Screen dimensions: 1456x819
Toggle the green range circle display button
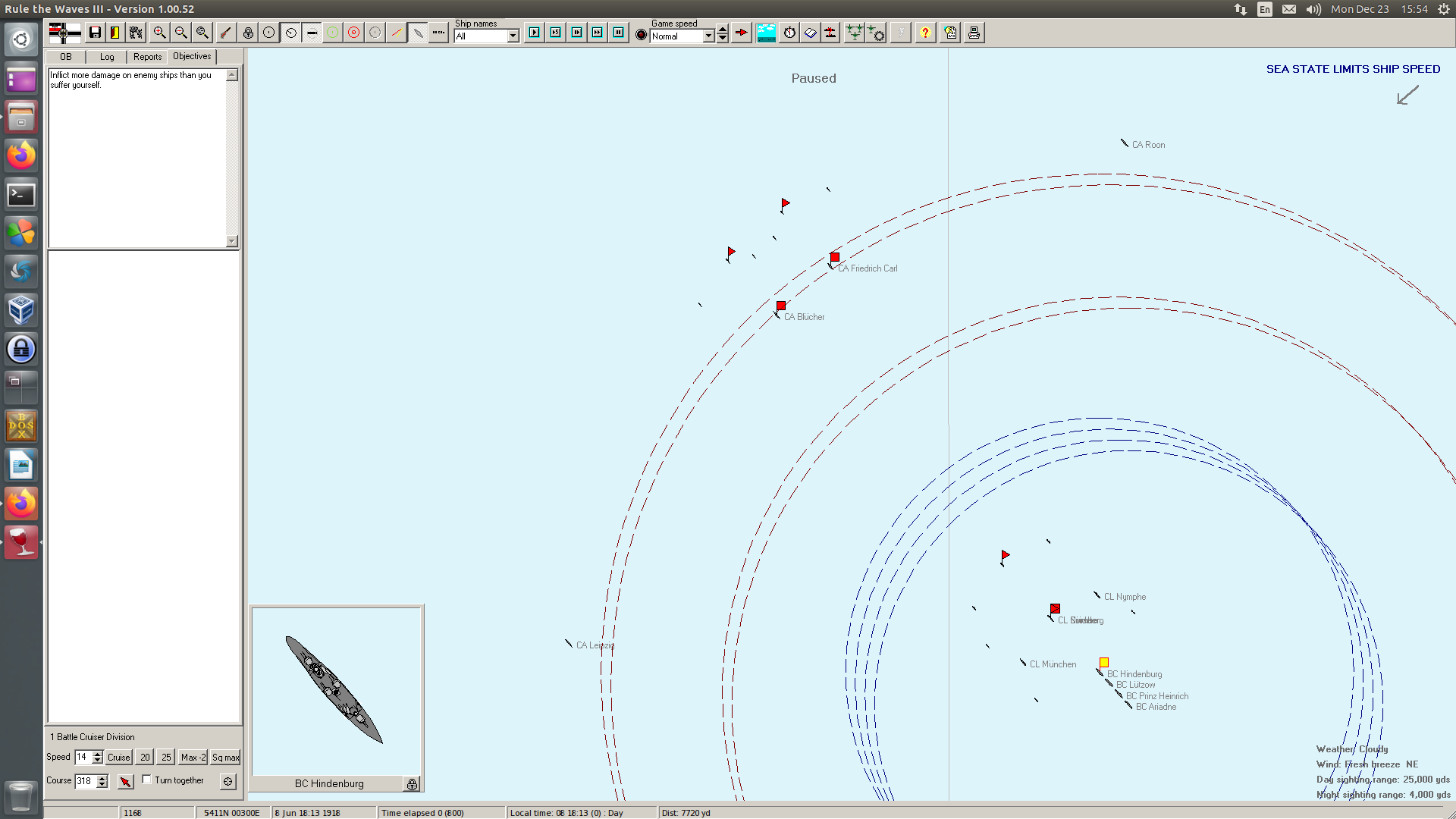click(x=332, y=33)
